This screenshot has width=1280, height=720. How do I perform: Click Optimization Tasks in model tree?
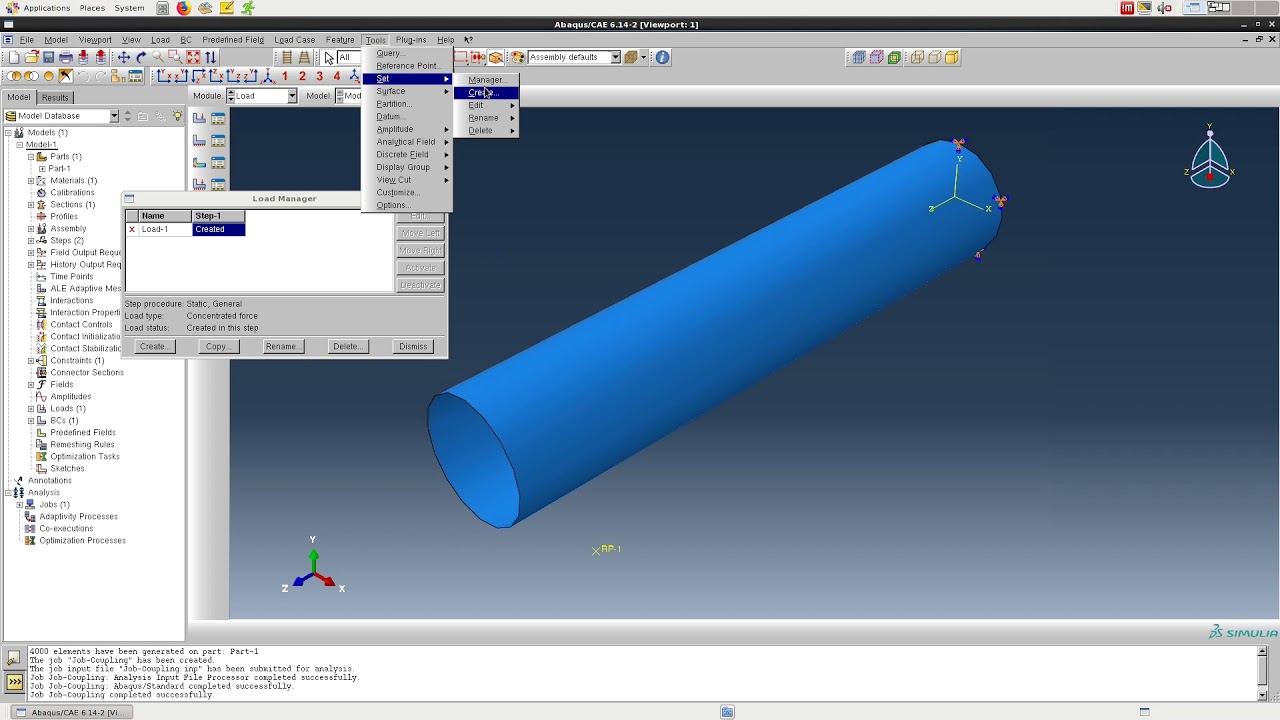(85, 456)
